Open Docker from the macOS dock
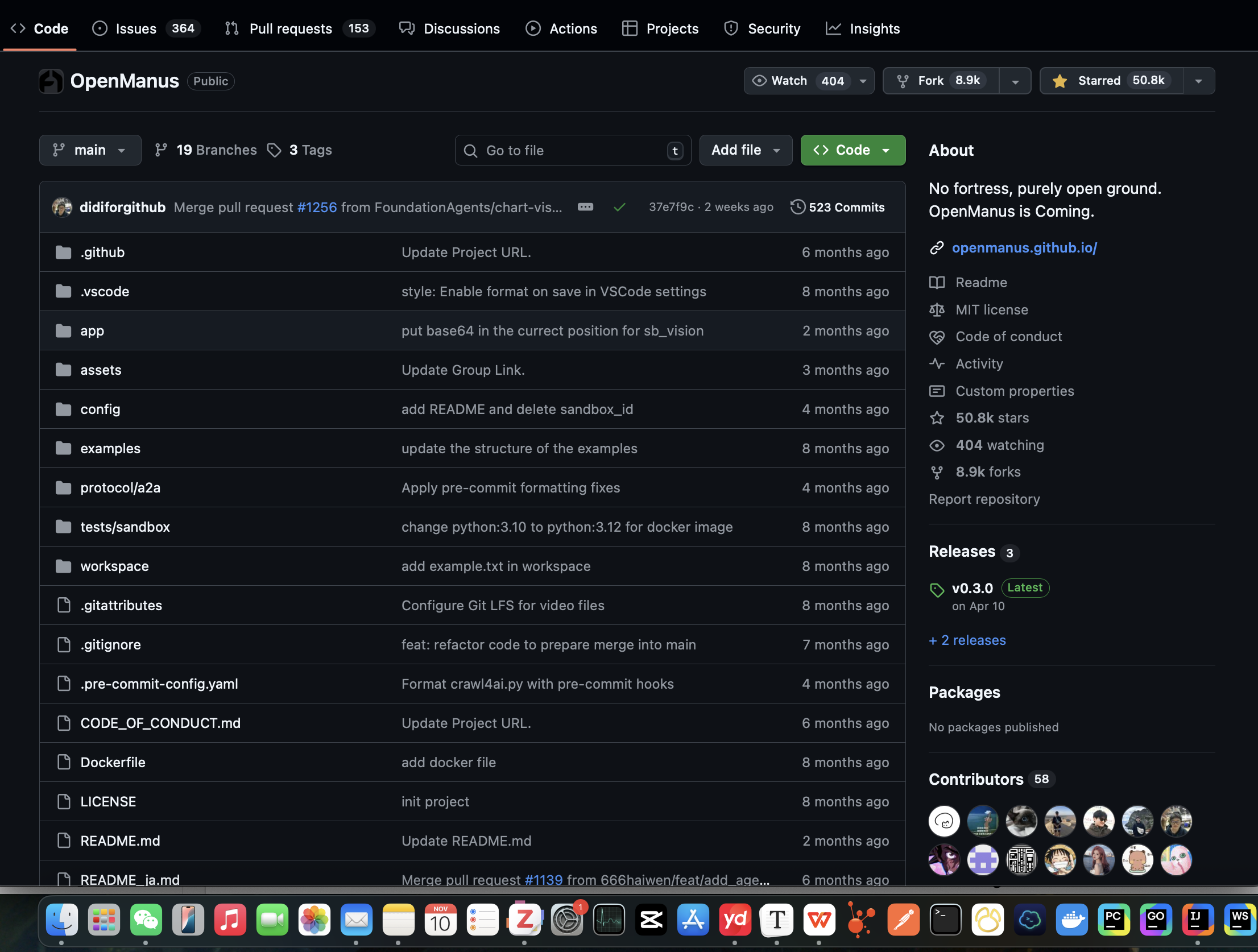Viewport: 1258px width, 952px height. point(1072,919)
